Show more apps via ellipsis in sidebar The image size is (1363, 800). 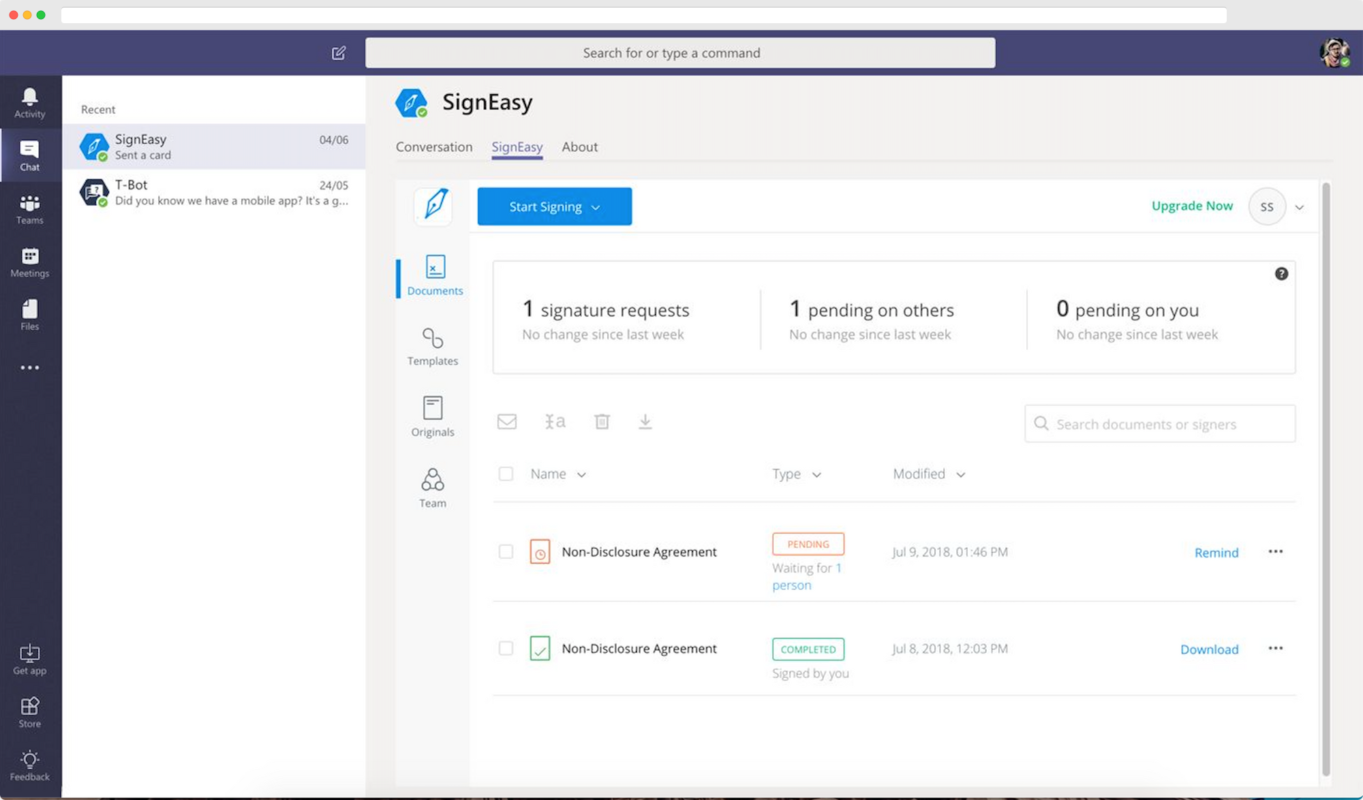pyautogui.click(x=30, y=368)
